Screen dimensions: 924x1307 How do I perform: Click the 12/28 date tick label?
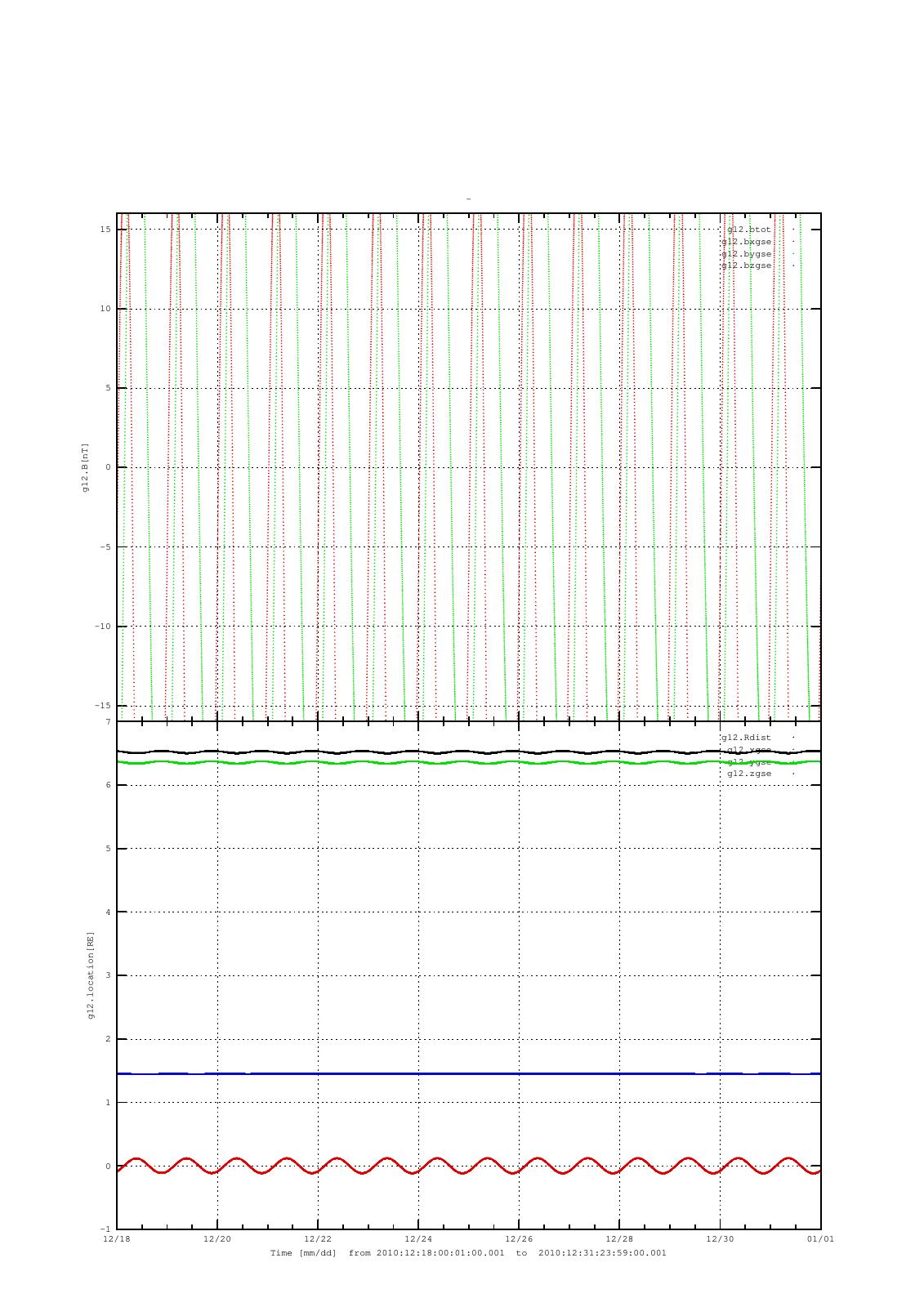tap(619, 1238)
